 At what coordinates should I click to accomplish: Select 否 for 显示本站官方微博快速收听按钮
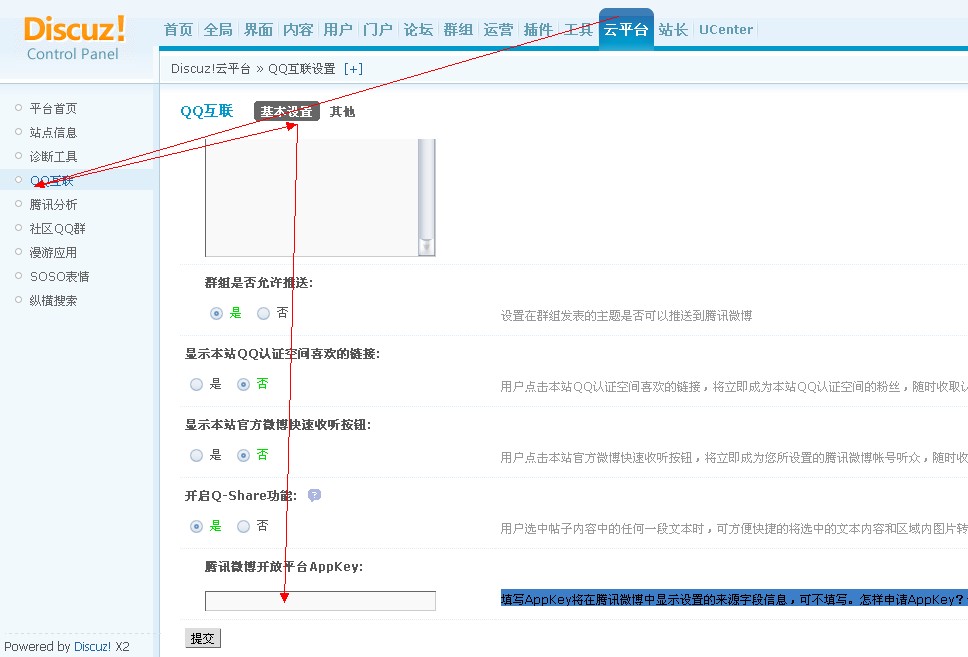(243, 456)
